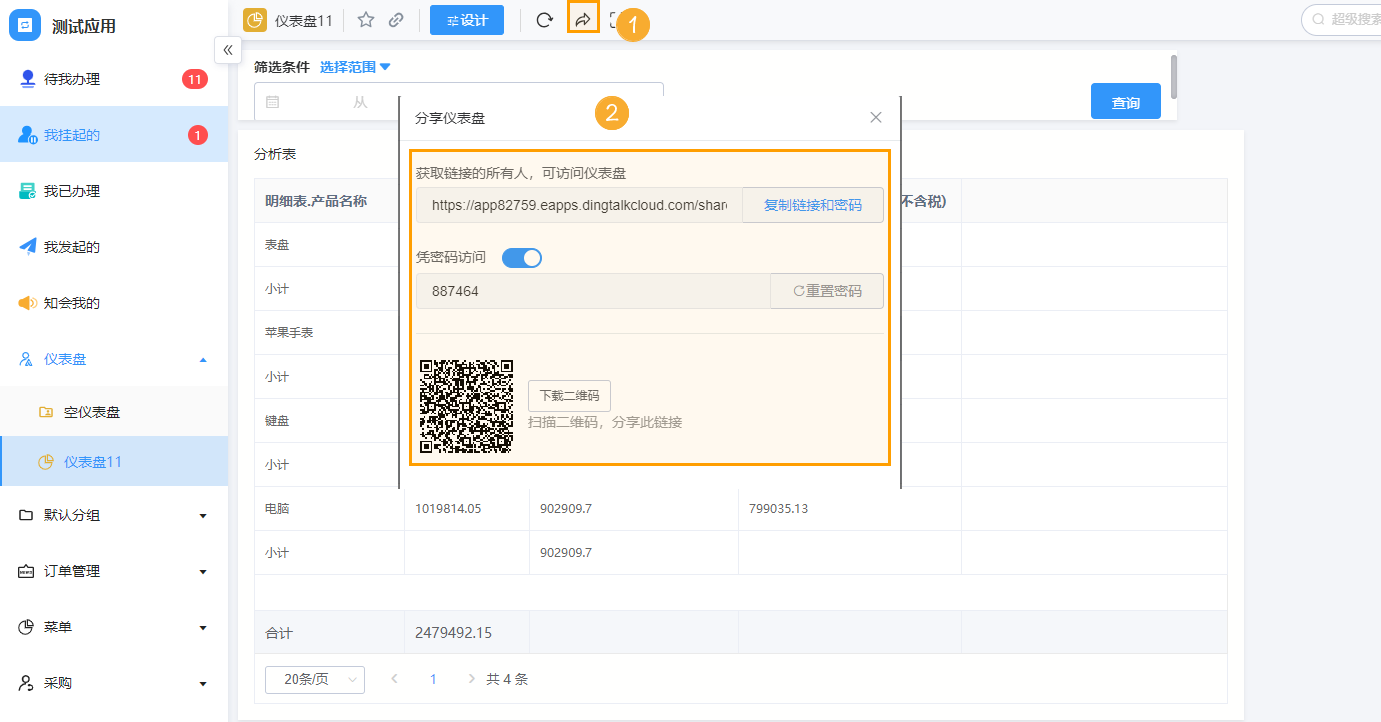
Task: Favorite the dashboard with the star icon
Action: pos(366,20)
